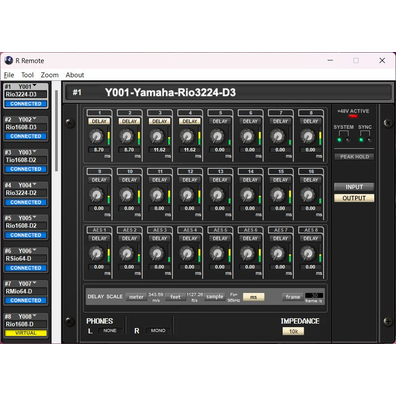
Task: Switch to the INPUT view
Action: [x=354, y=187]
